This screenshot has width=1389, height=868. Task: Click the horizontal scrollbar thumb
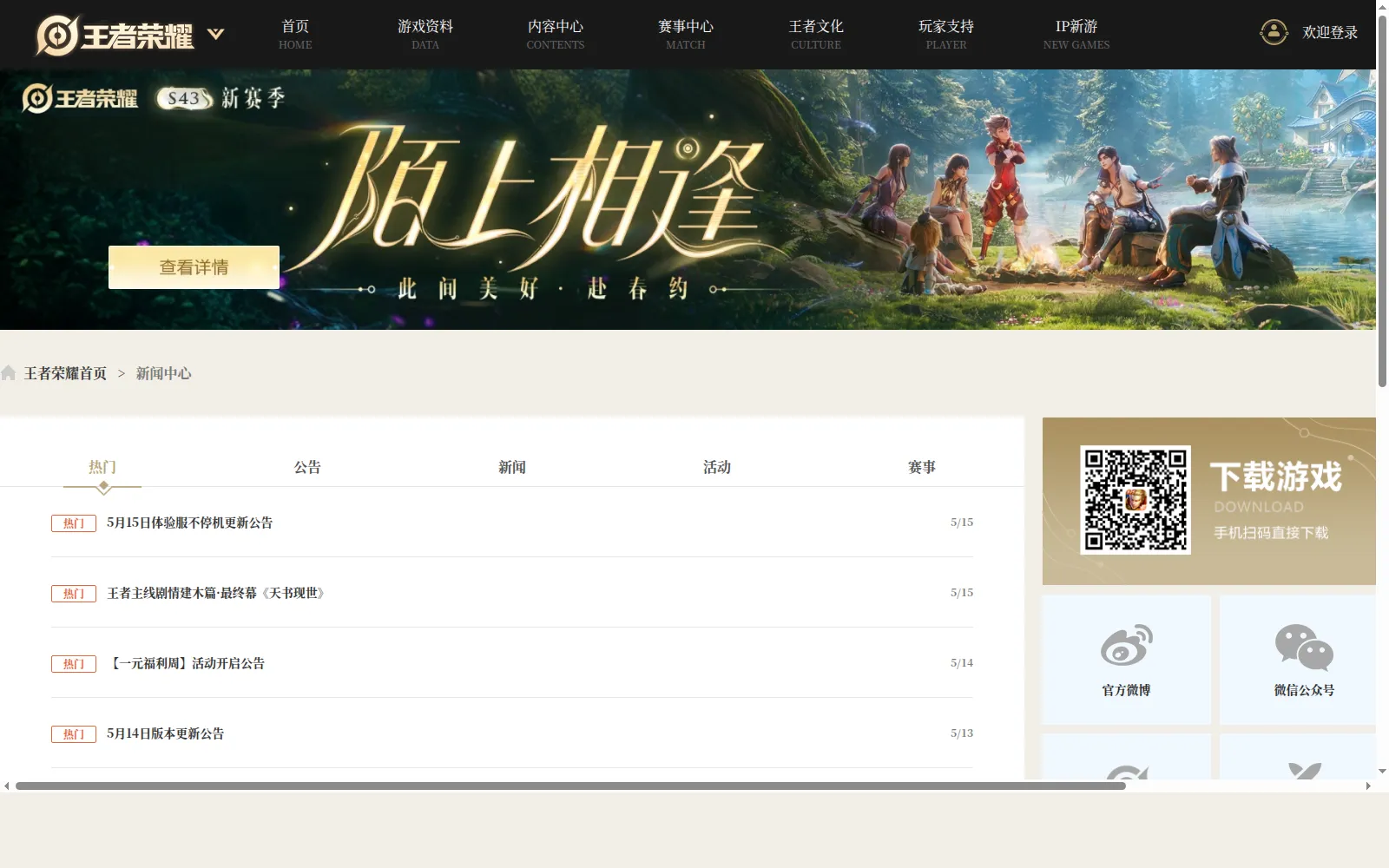[x=570, y=786]
